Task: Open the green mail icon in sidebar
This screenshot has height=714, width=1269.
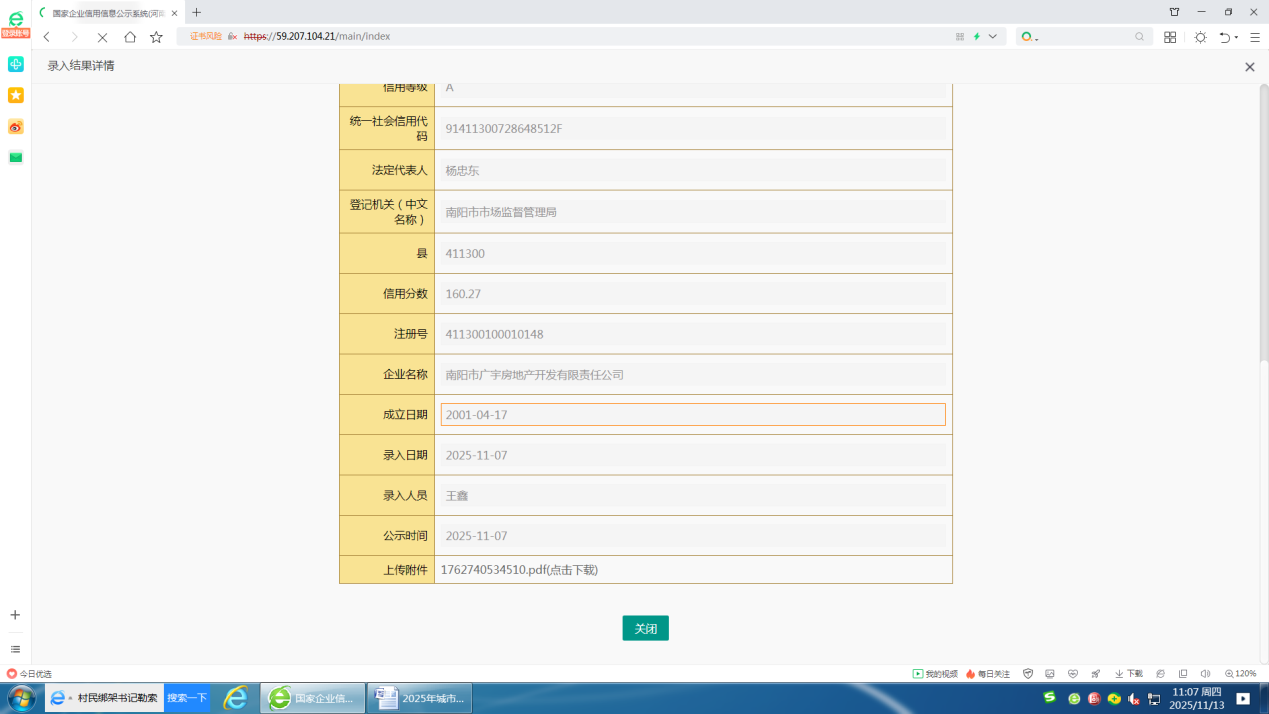Action: pos(15,157)
